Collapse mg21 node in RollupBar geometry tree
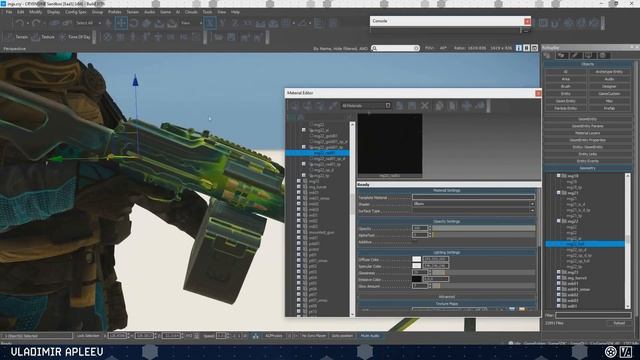Viewport: 640px width, 360px height. click(558, 193)
